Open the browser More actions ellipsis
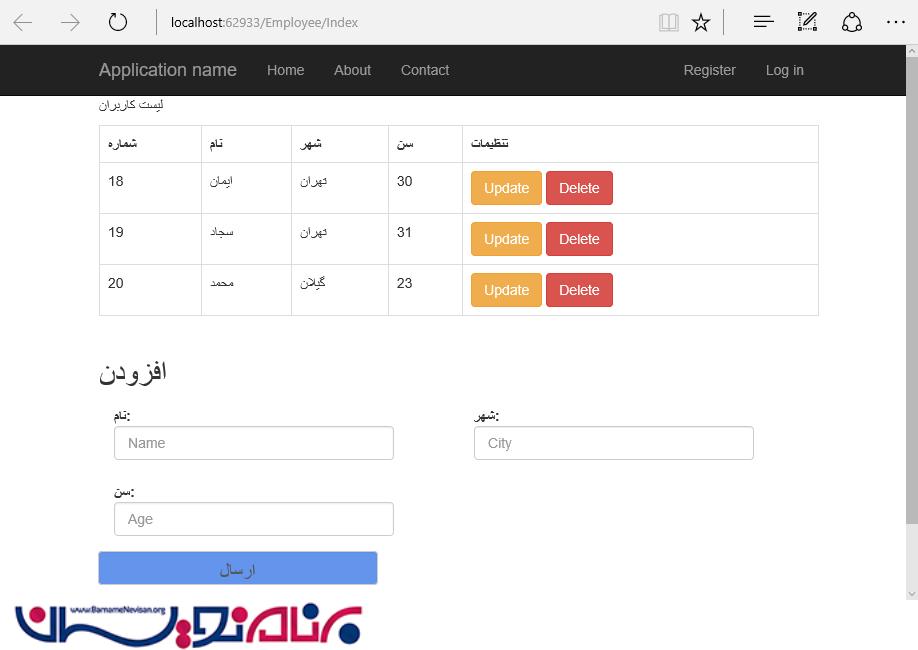Image resolution: width=918 pixels, height=650 pixels. click(895, 22)
